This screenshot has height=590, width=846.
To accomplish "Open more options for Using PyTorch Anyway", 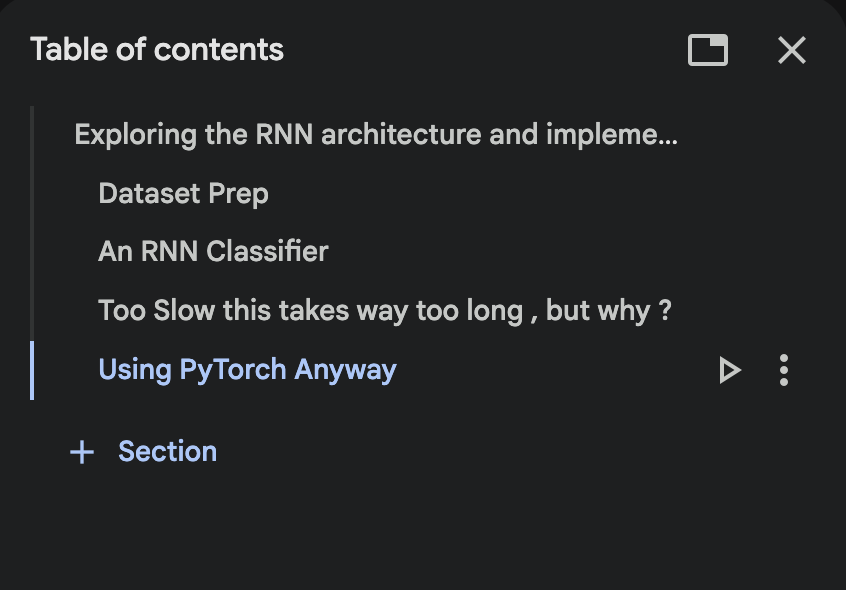I will tap(784, 371).
